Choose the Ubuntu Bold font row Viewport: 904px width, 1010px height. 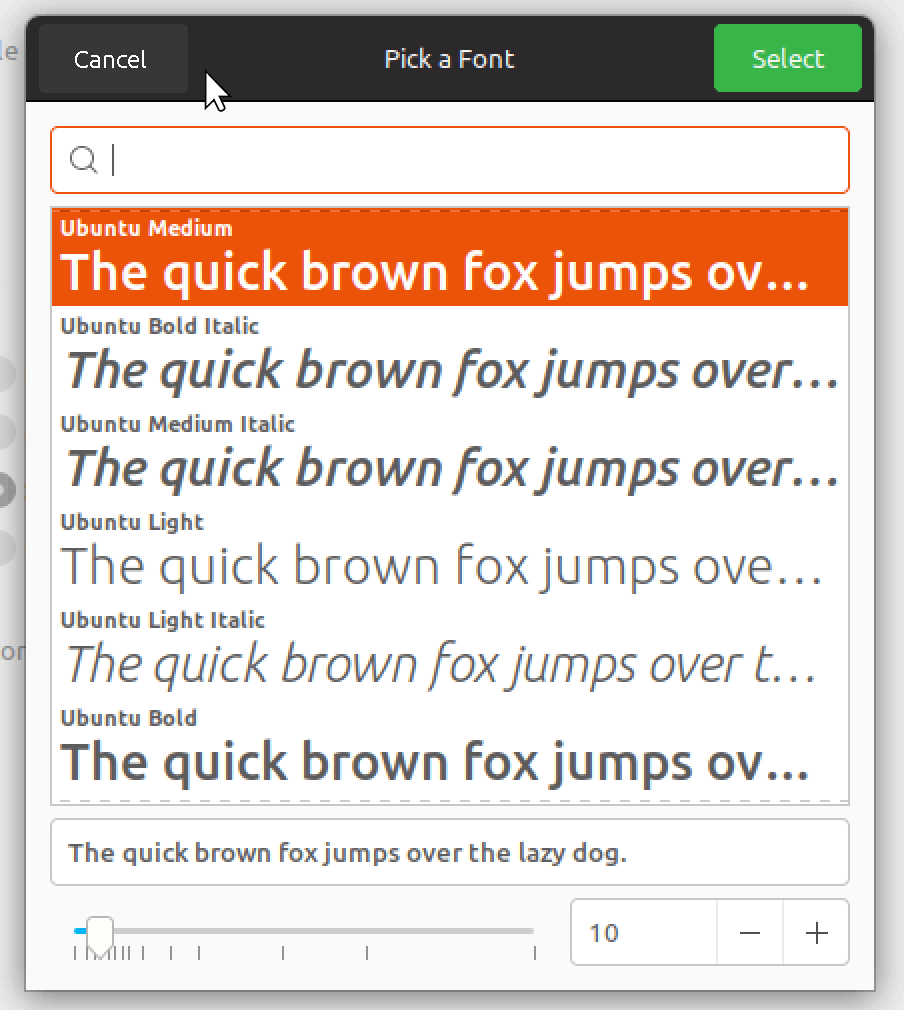point(450,747)
